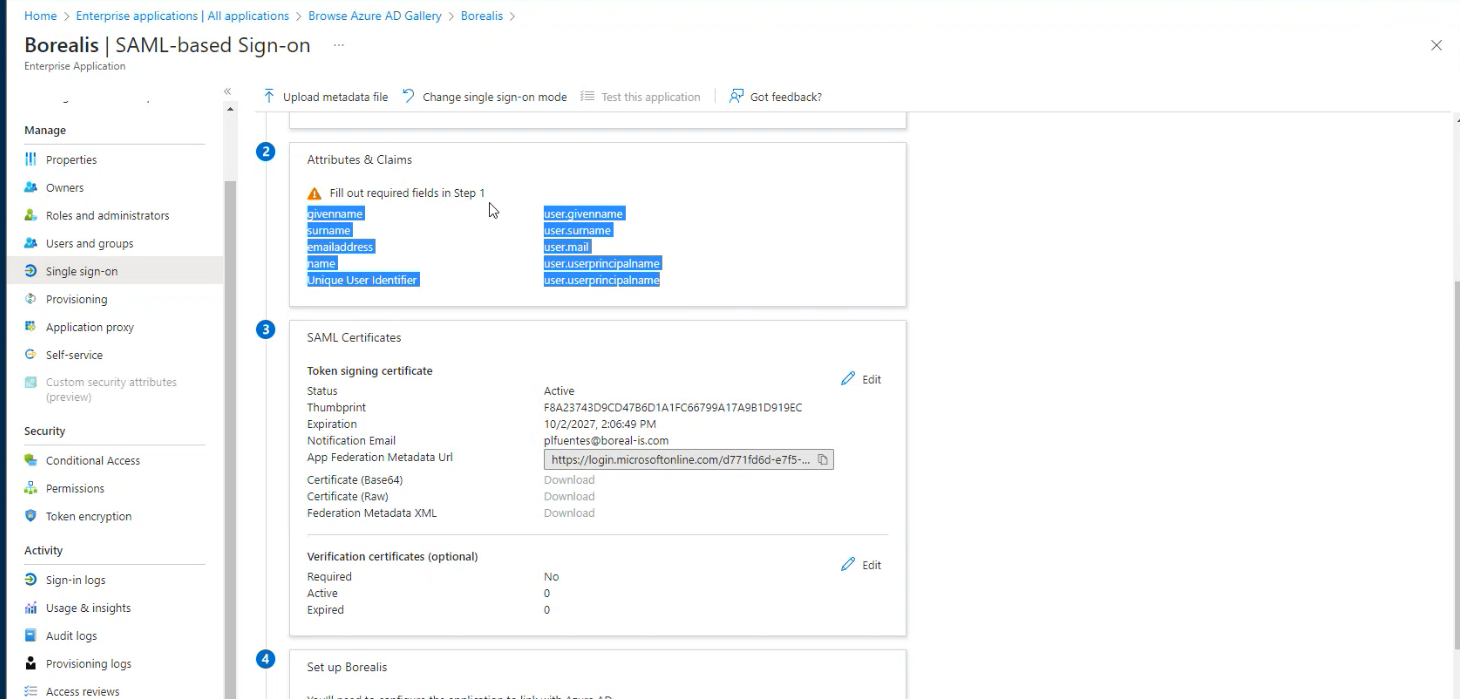Click the main content vertical scrollbar

[1456, 465]
